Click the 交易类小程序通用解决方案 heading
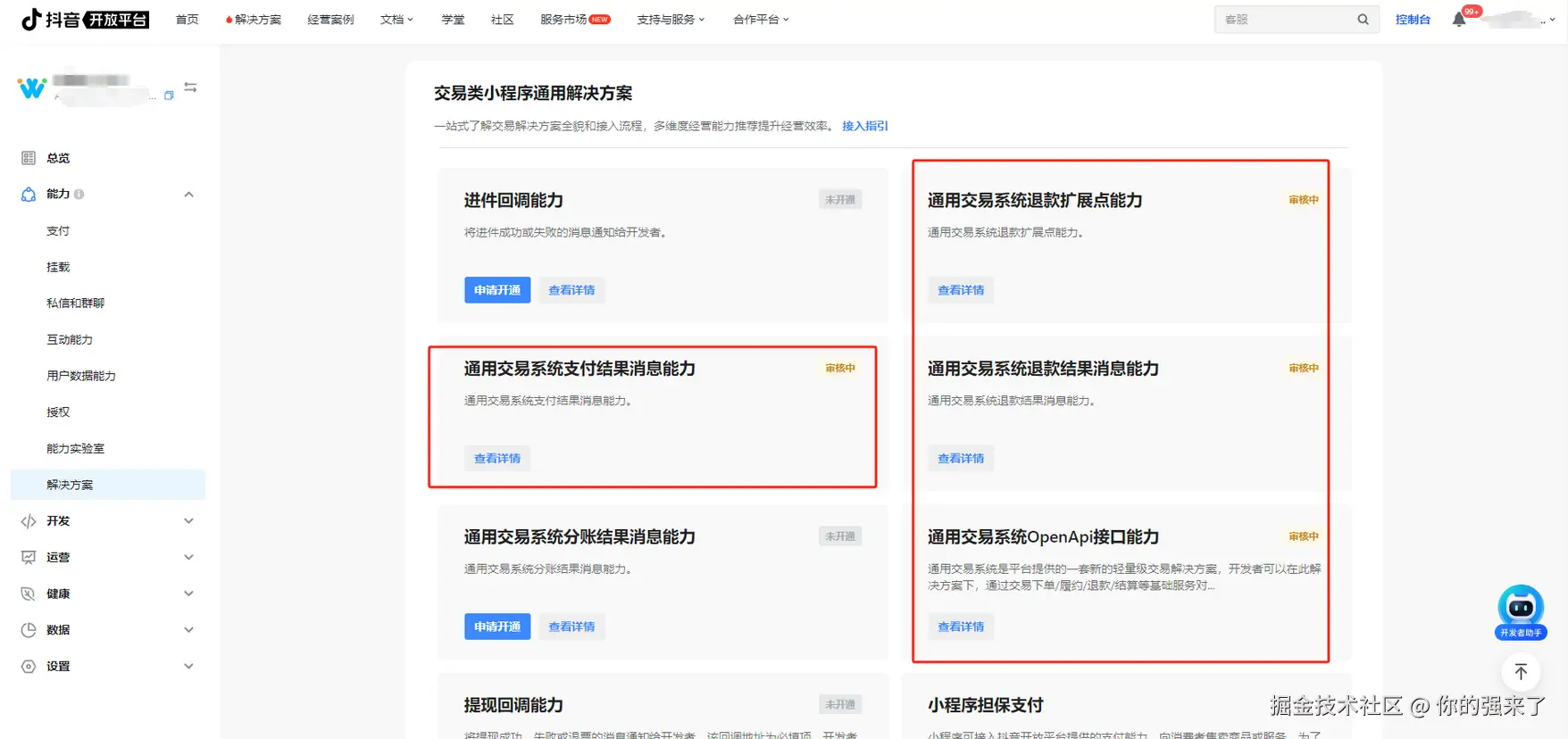 (533, 93)
